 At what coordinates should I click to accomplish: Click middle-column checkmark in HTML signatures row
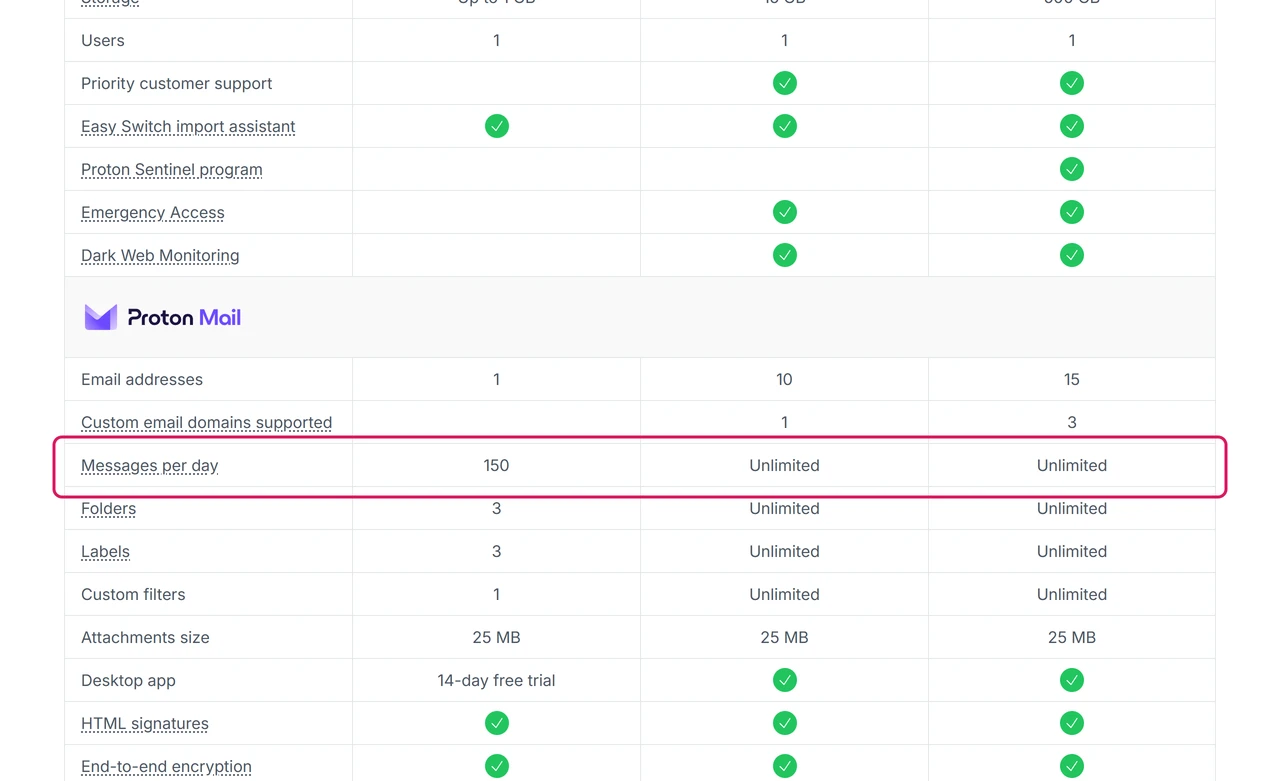point(785,723)
